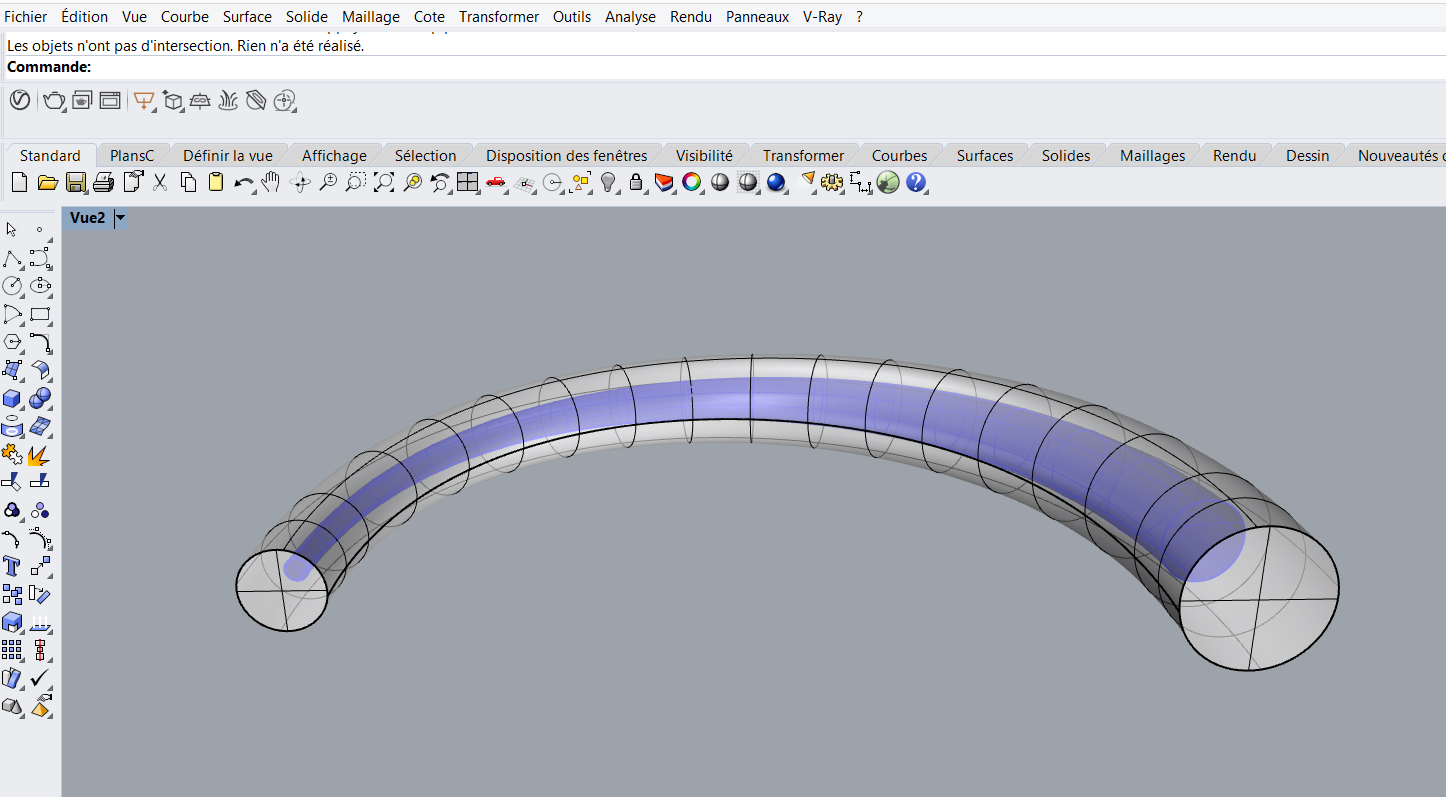Switch to the Maillages toolbar tab
The width and height of the screenshot is (1446, 797).
point(1152,155)
